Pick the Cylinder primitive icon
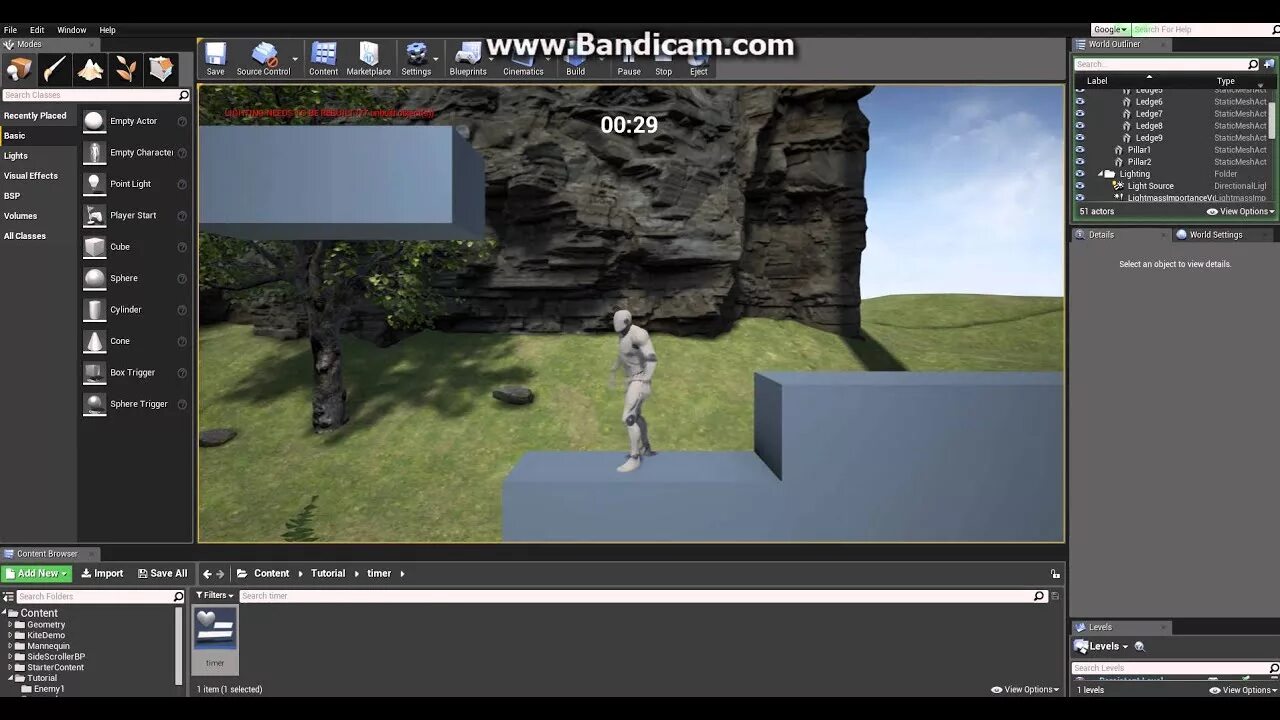 [x=94, y=310]
